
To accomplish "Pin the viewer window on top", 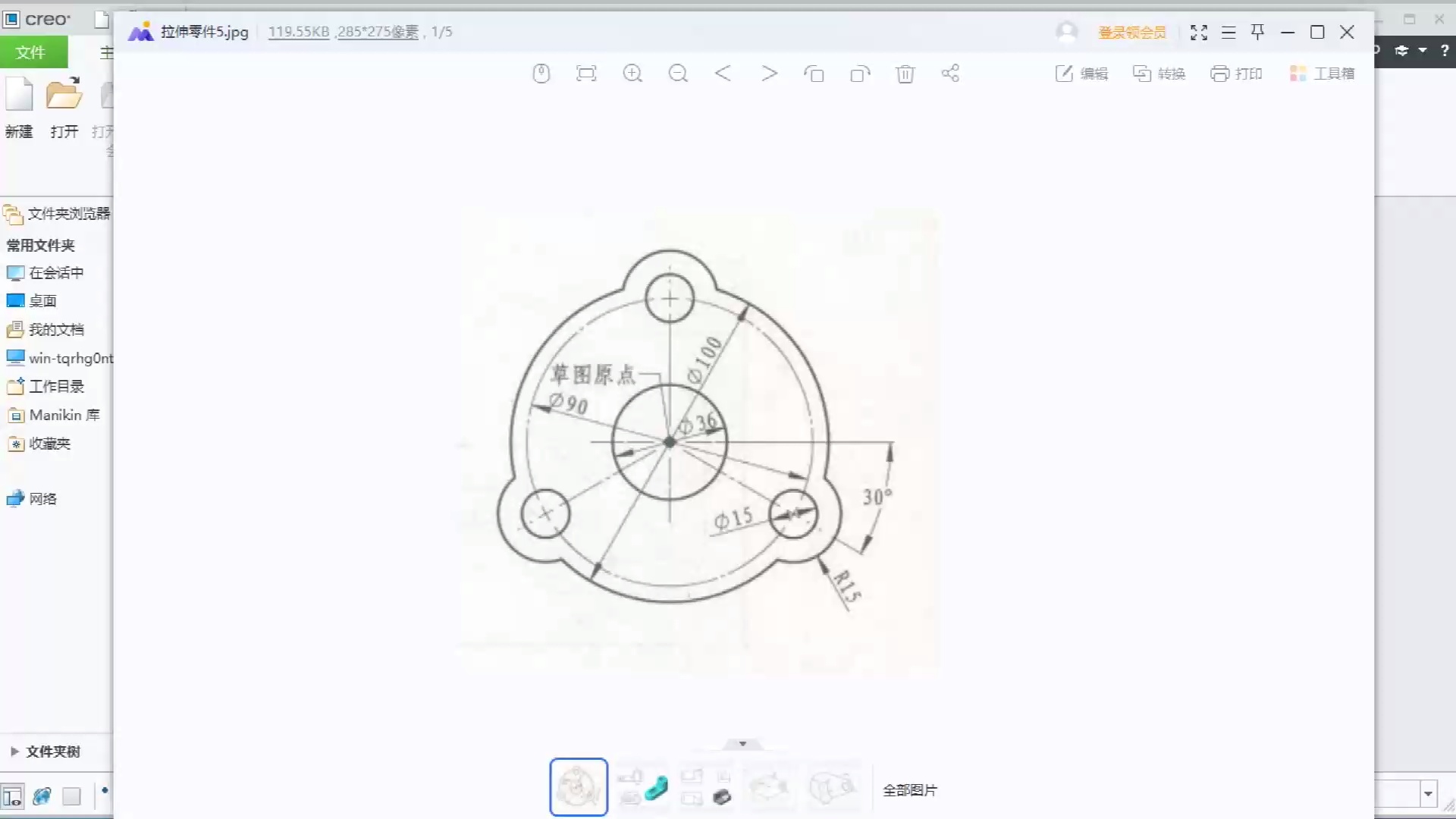I will pyautogui.click(x=1257, y=32).
